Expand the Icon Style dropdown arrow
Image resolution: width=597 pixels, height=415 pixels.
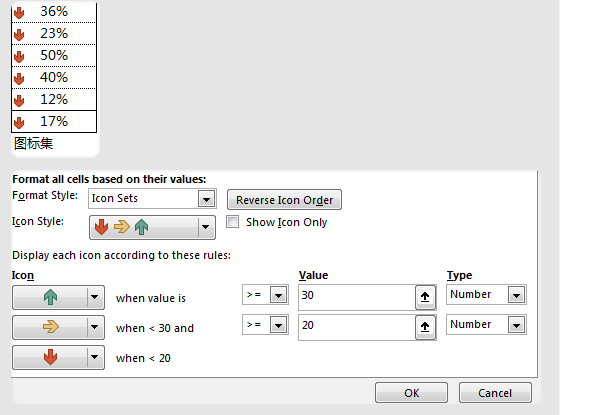pos(206,227)
